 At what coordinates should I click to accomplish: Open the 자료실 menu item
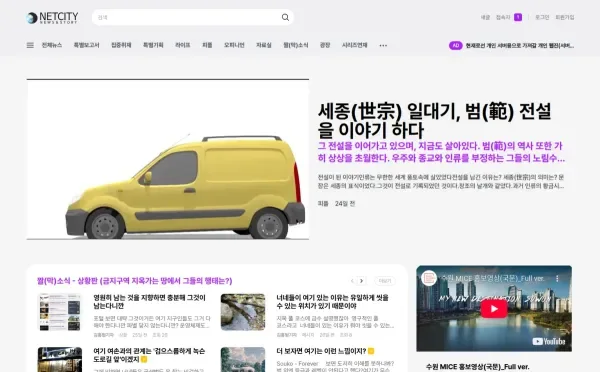click(264, 45)
